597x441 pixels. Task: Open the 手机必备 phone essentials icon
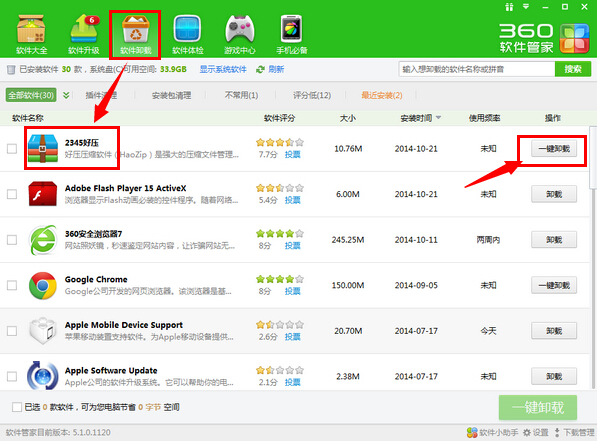(292, 34)
